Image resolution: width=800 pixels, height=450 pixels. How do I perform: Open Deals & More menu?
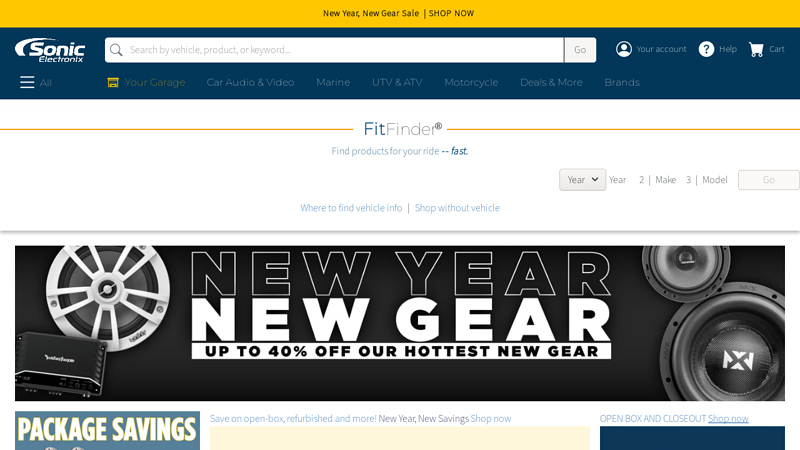click(x=551, y=82)
